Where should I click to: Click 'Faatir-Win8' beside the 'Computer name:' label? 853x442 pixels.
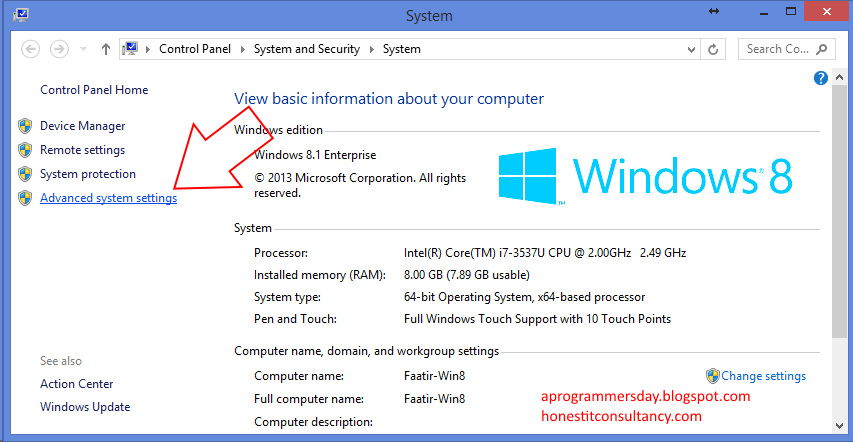tap(434, 376)
